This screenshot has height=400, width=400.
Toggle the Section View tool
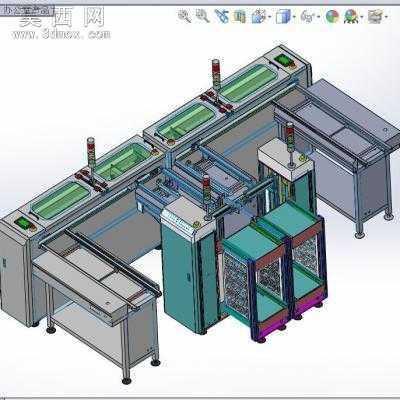239,16
